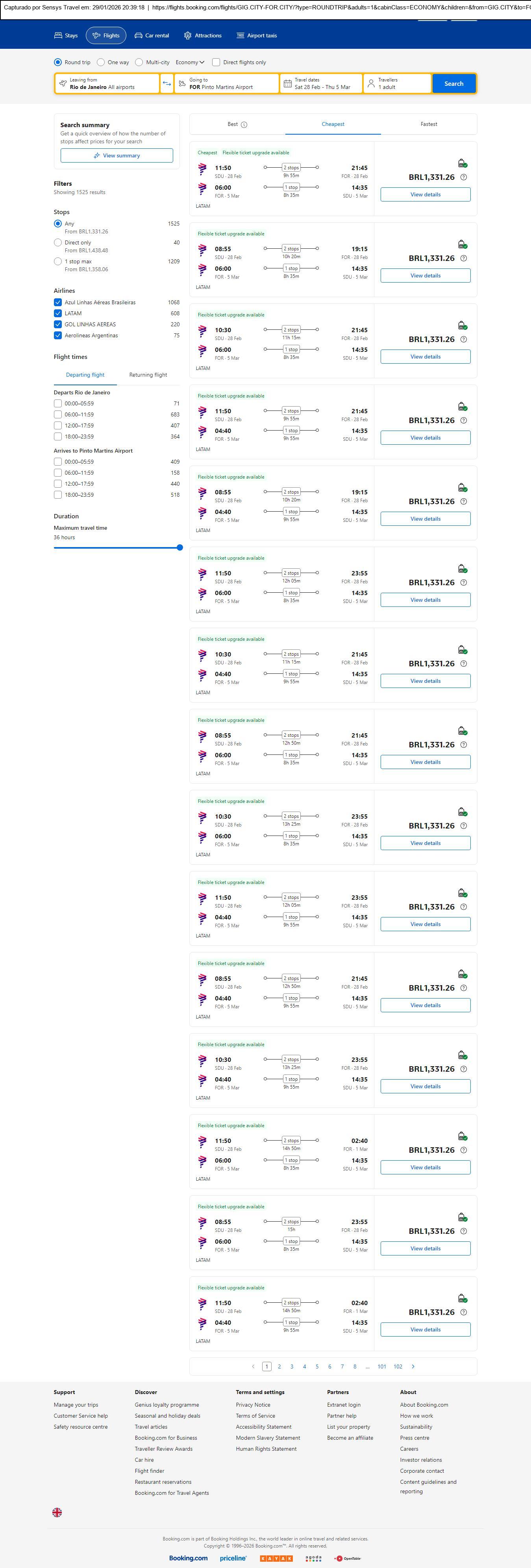Open the Car rental section
Viewport: 531px width, 1568px height.
[152, 35]
